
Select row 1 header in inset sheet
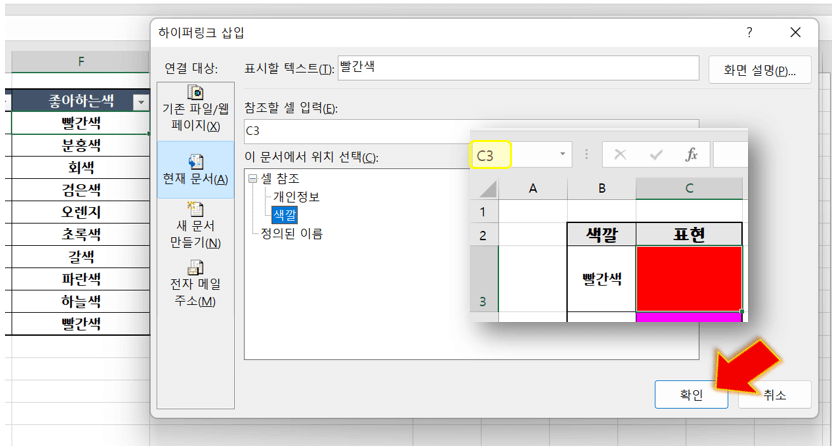tap(483, 212)
